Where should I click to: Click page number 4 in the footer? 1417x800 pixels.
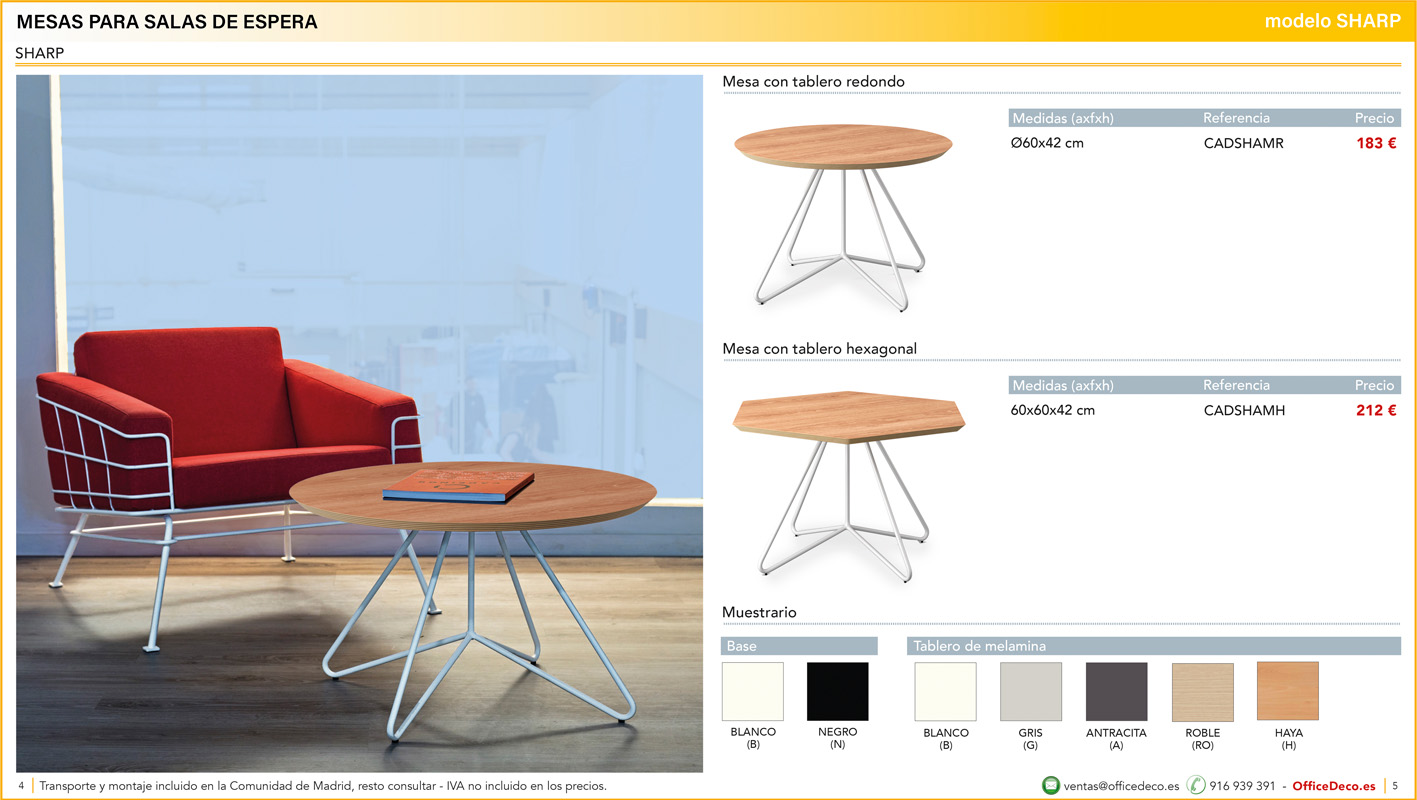click(22, 786)
